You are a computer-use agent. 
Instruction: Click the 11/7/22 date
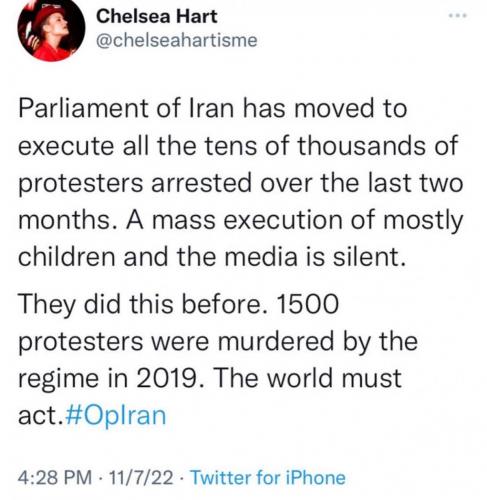pyautogui.click(x=141, y=477)
